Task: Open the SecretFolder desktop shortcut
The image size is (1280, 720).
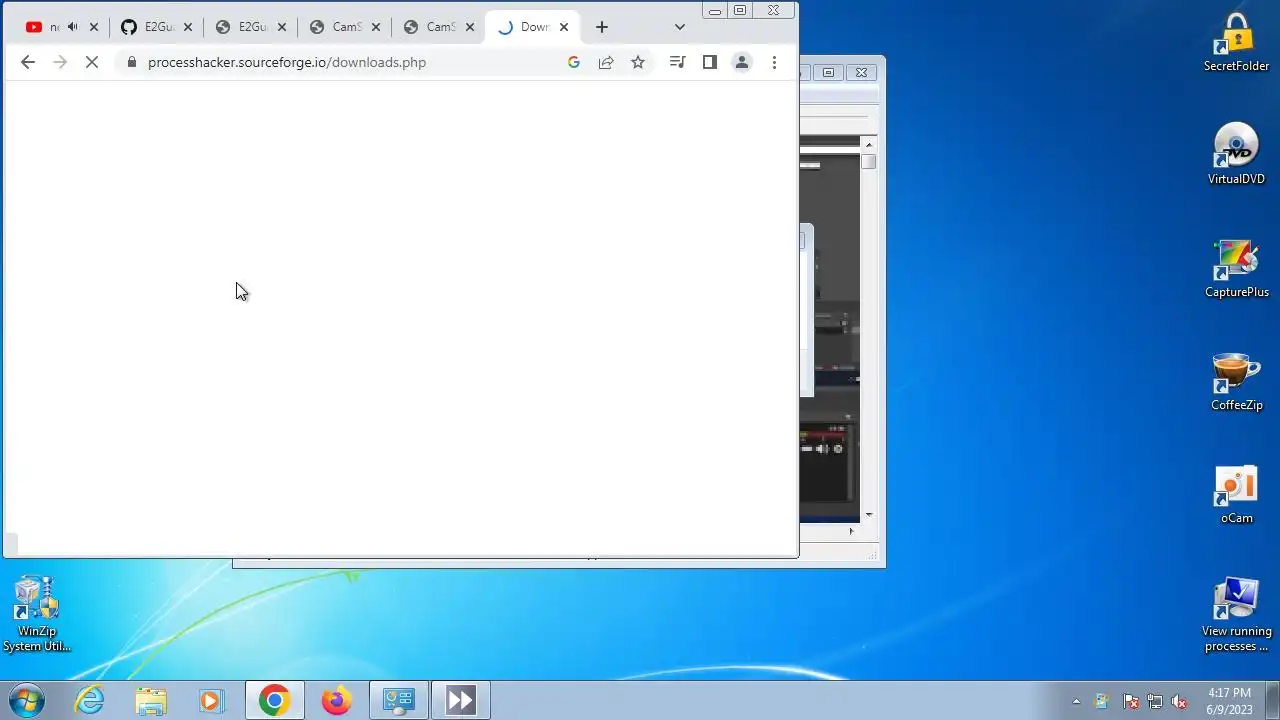Action: click(1237, 43)
